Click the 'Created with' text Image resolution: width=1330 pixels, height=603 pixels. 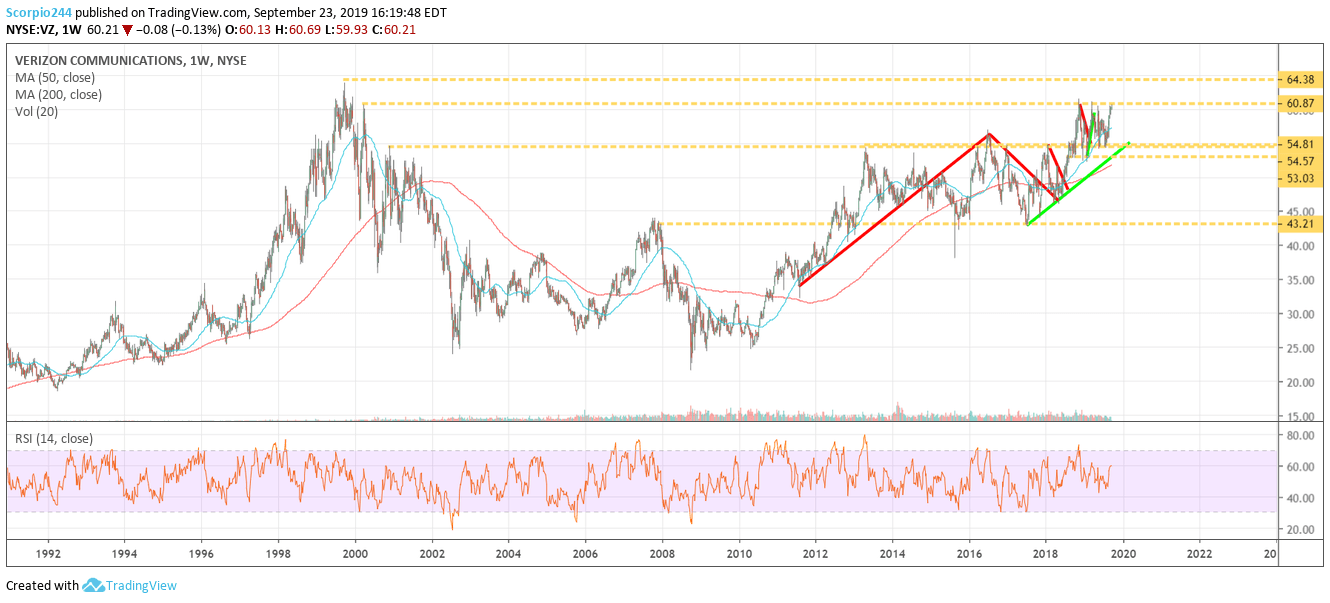coord(42,586)
